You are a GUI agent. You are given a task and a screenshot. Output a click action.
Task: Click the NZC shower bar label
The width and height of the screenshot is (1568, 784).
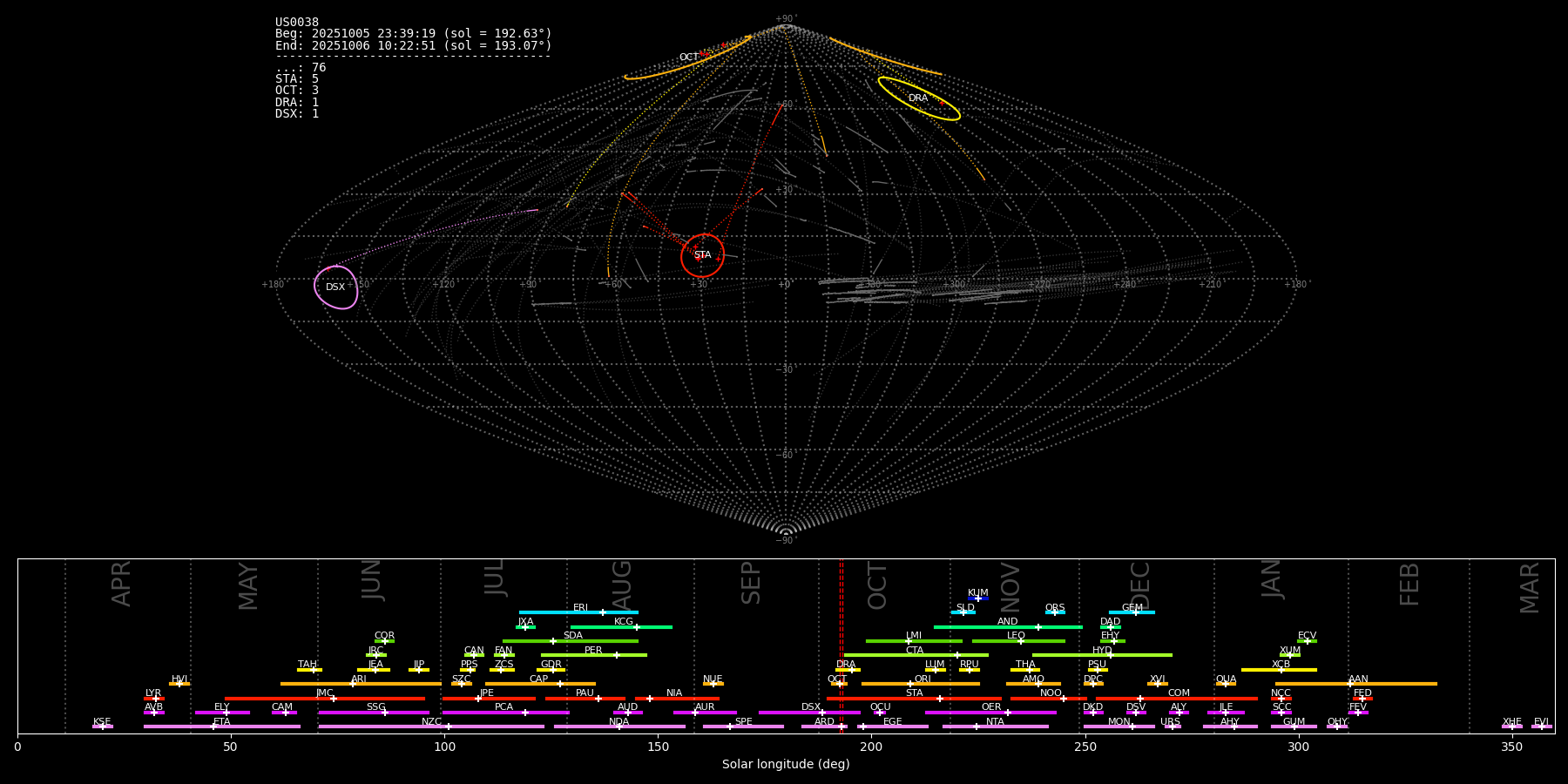click(x=432, y=722)
